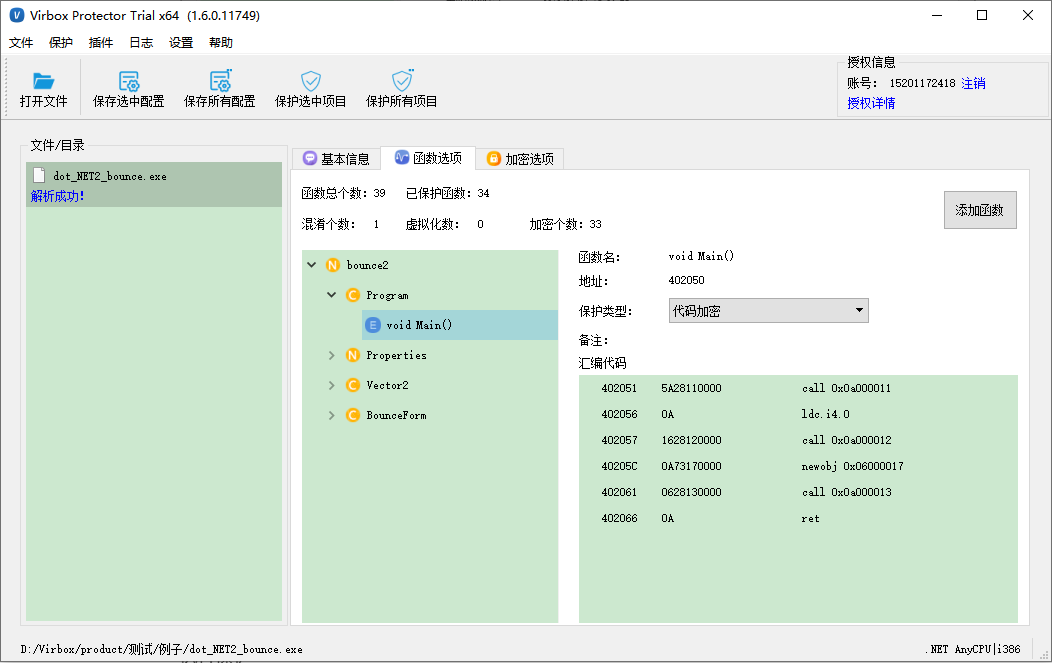Click assembly line call 0x0a000011

click(x=846, y=388)
